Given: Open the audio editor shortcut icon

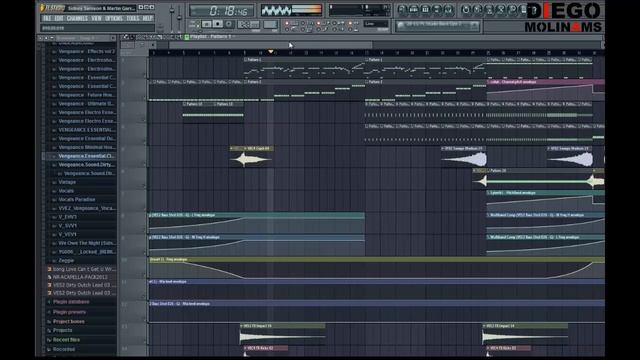Looking at the screenshot, I should pos(500,9).
